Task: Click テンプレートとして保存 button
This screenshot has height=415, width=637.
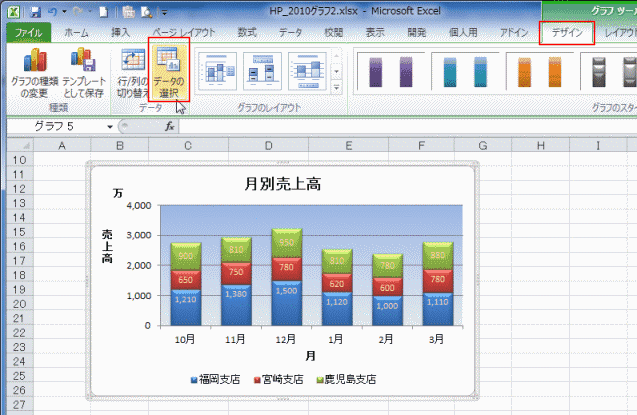Action: [x=83, y=73]
